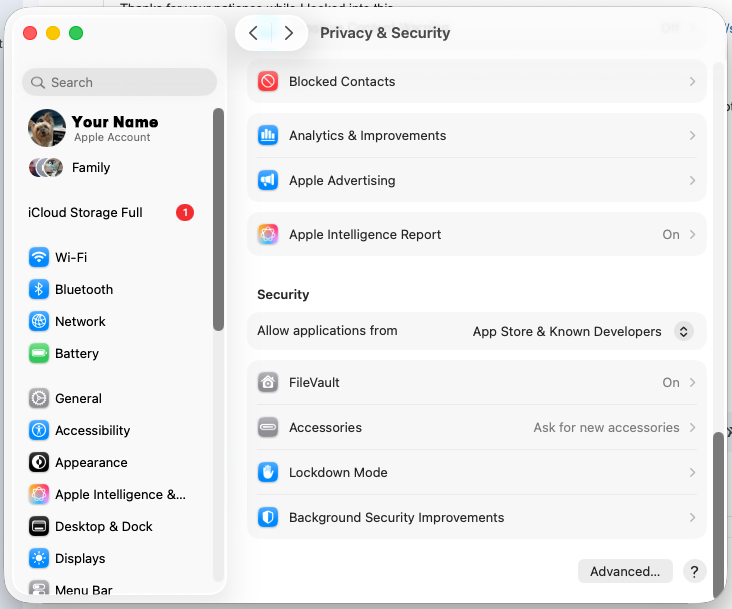Click the Wi-Fi icon in sidebar

point(39,257)
